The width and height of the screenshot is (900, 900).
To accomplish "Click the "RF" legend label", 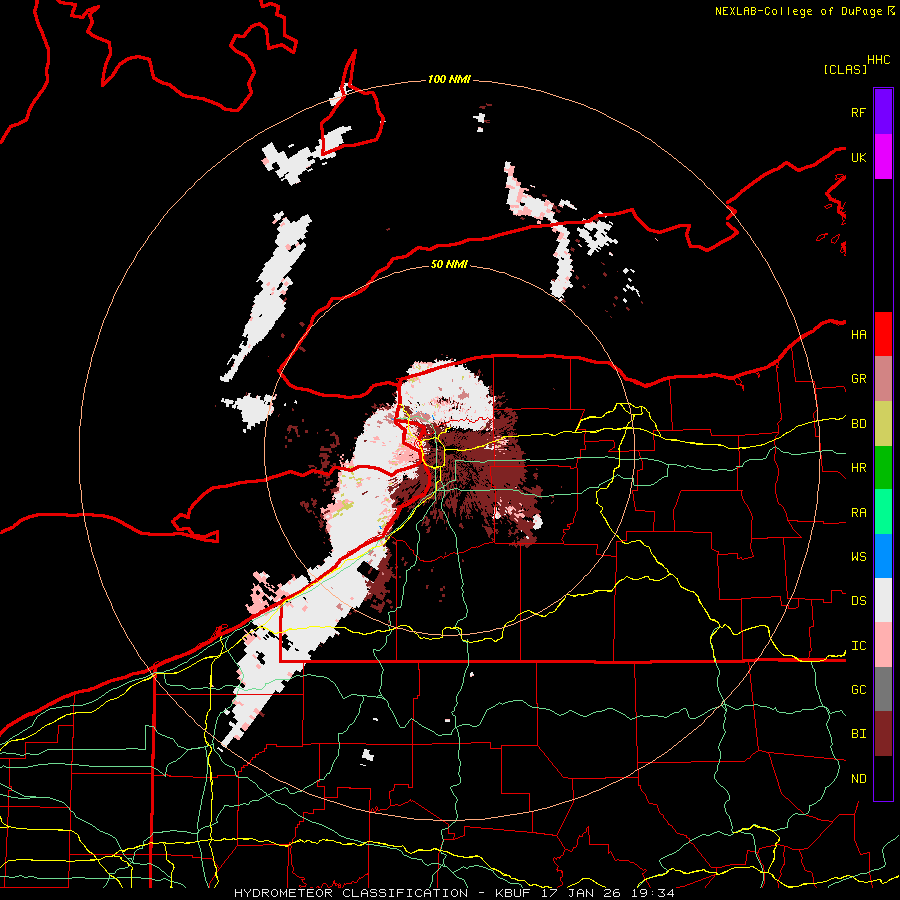I will (858, 112).
